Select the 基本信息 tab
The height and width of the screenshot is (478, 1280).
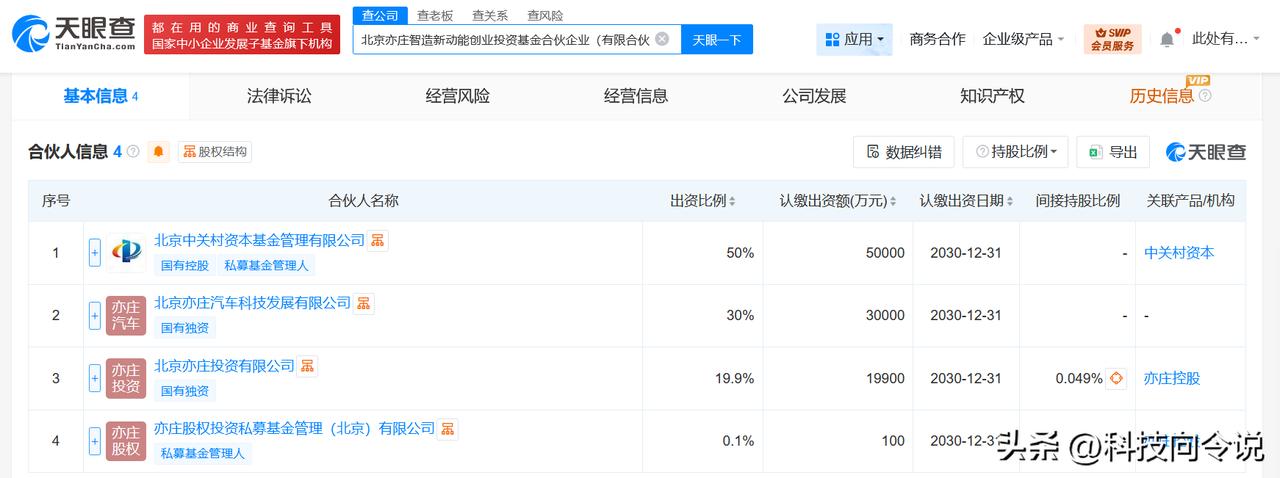[x=101, y=96]
